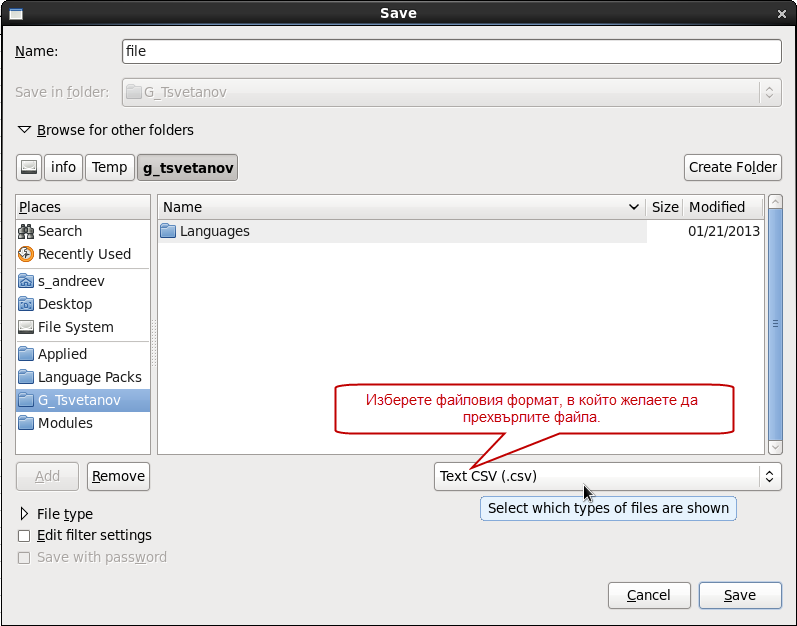Select Language Packs bookmark folder
The height and width of the screenshot is (626, 797).
pyautogui.click(x=89, y=377)
